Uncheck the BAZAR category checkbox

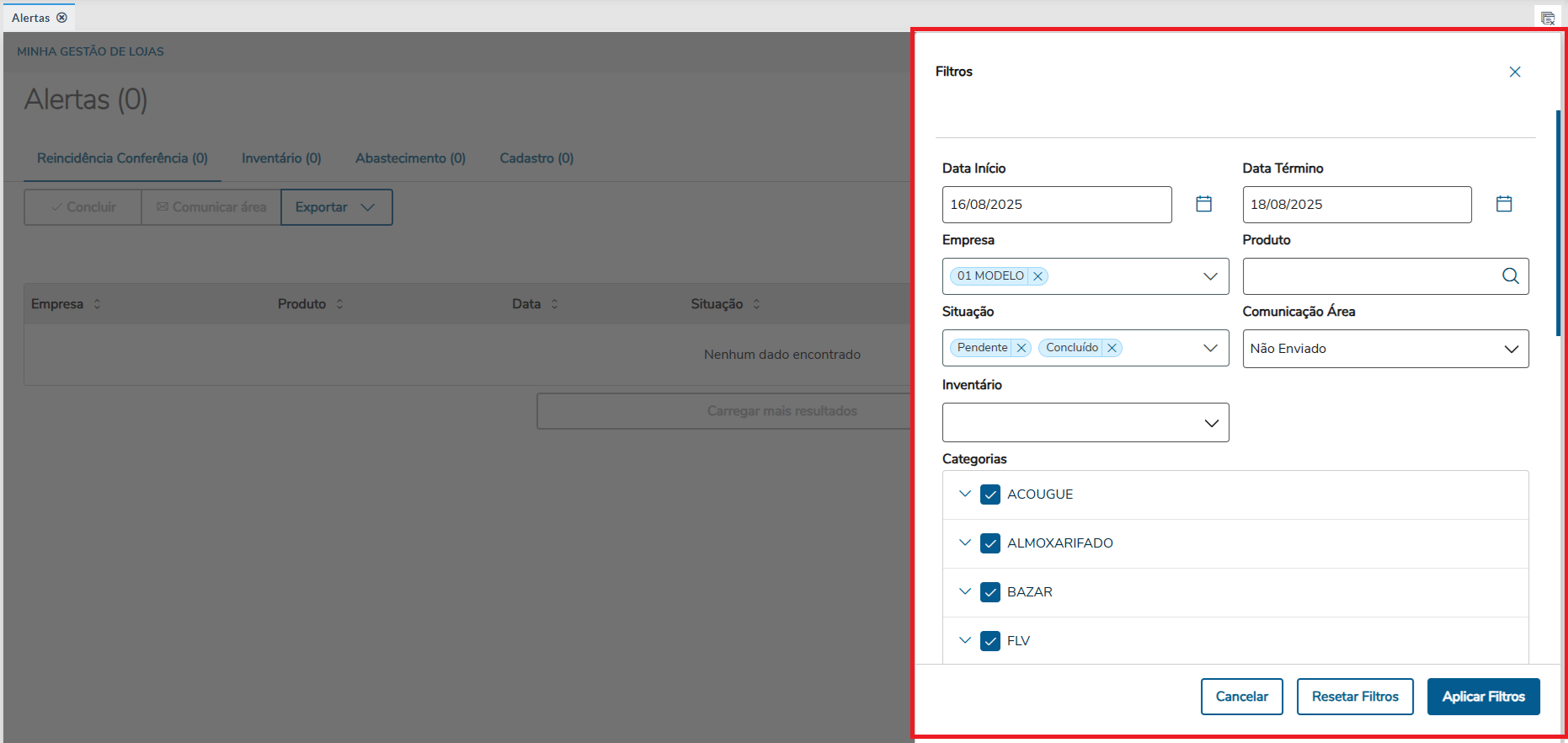pyautogui.click(x=990, y=592)
